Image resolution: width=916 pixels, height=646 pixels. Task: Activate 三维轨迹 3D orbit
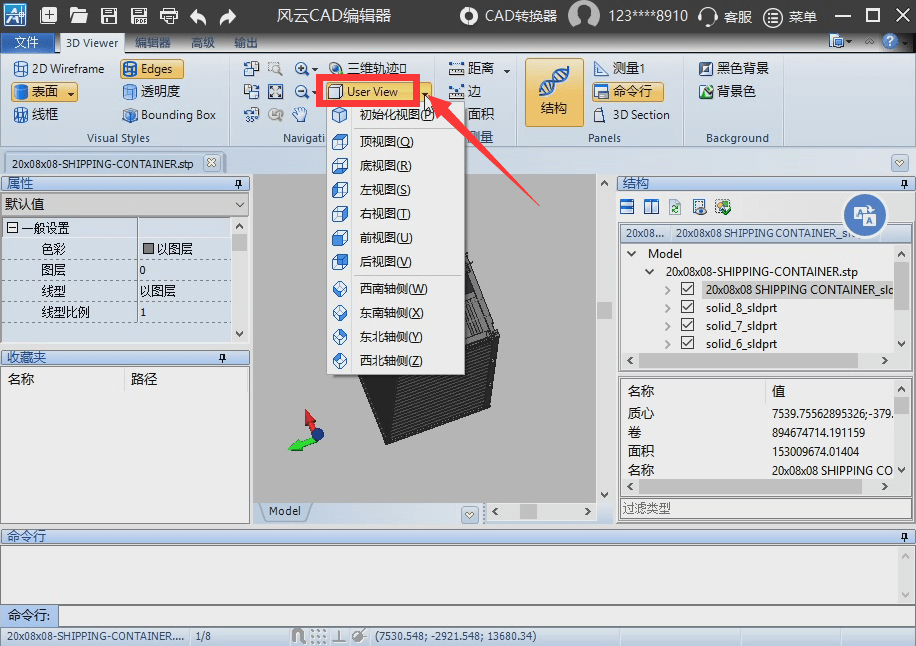367,68
